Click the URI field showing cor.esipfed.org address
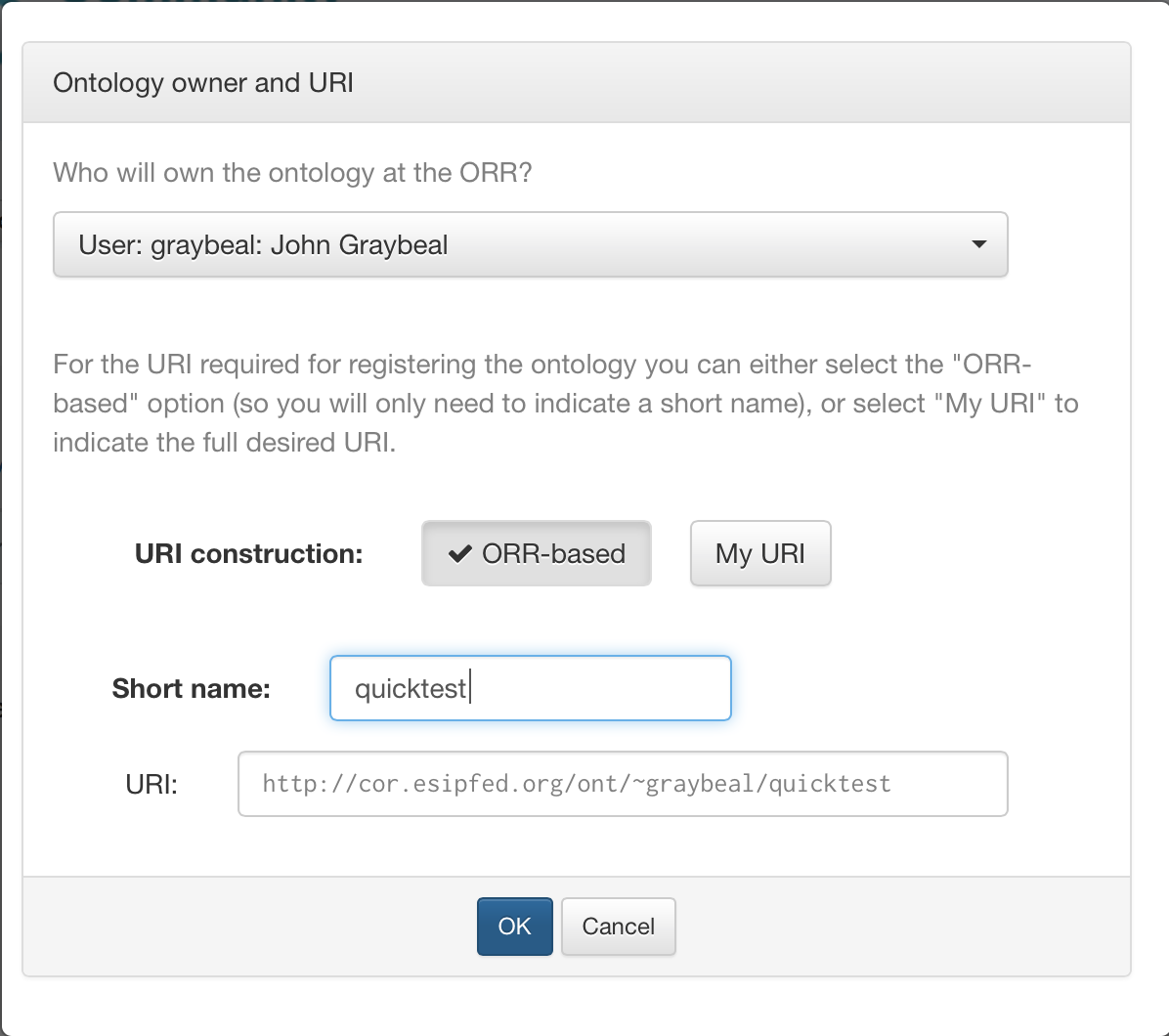The width and height of the screenshot is (1169, 1036). click(623, 783)
